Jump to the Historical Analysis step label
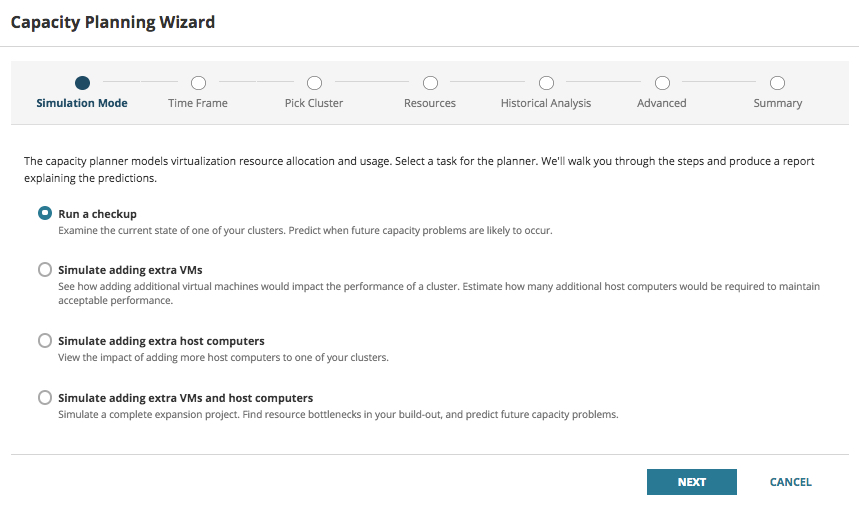 (x=546, y=103)
